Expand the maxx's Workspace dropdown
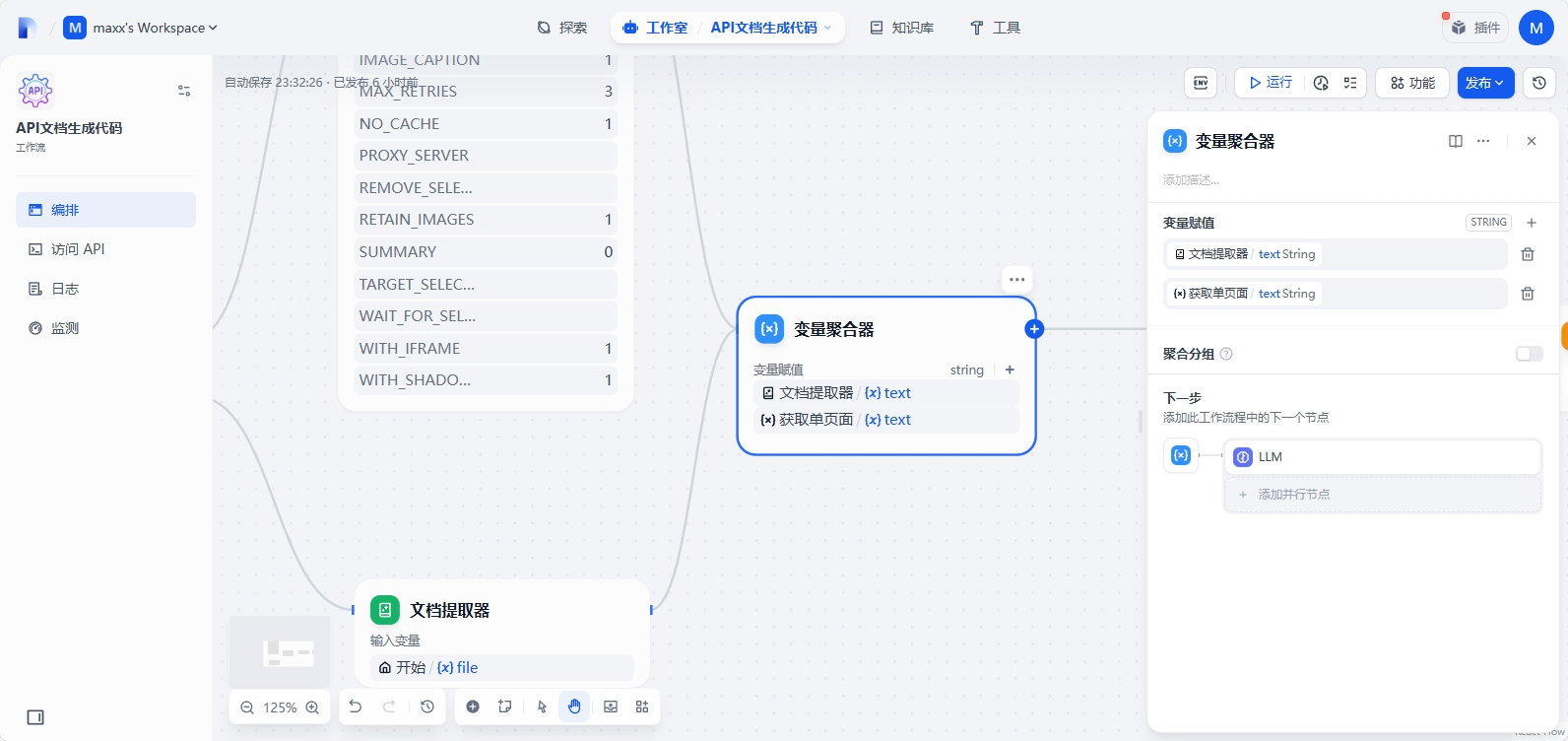Screen dimensions: 1568x741 pyautogui.click(x=141, y=28)
